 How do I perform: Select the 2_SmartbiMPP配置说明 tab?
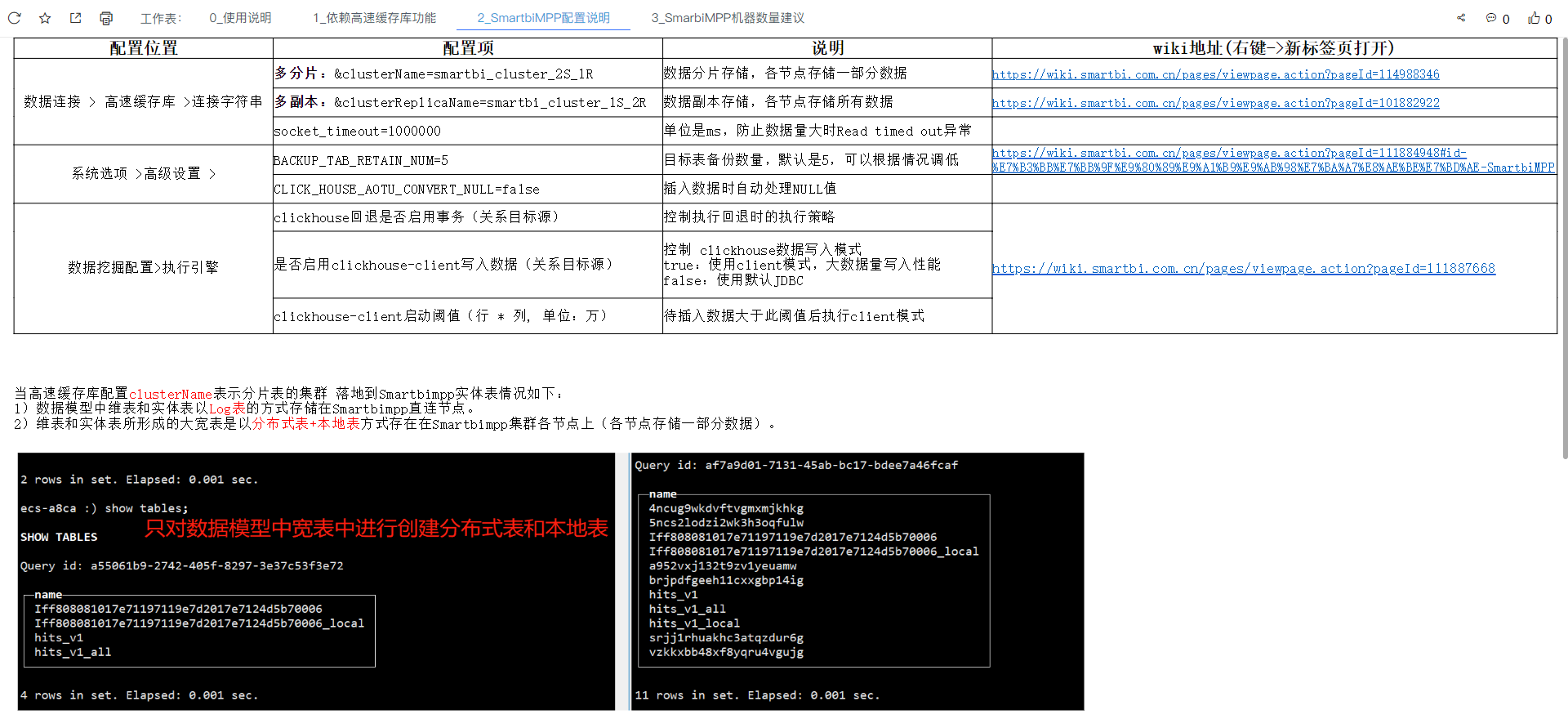click(543, 18)
